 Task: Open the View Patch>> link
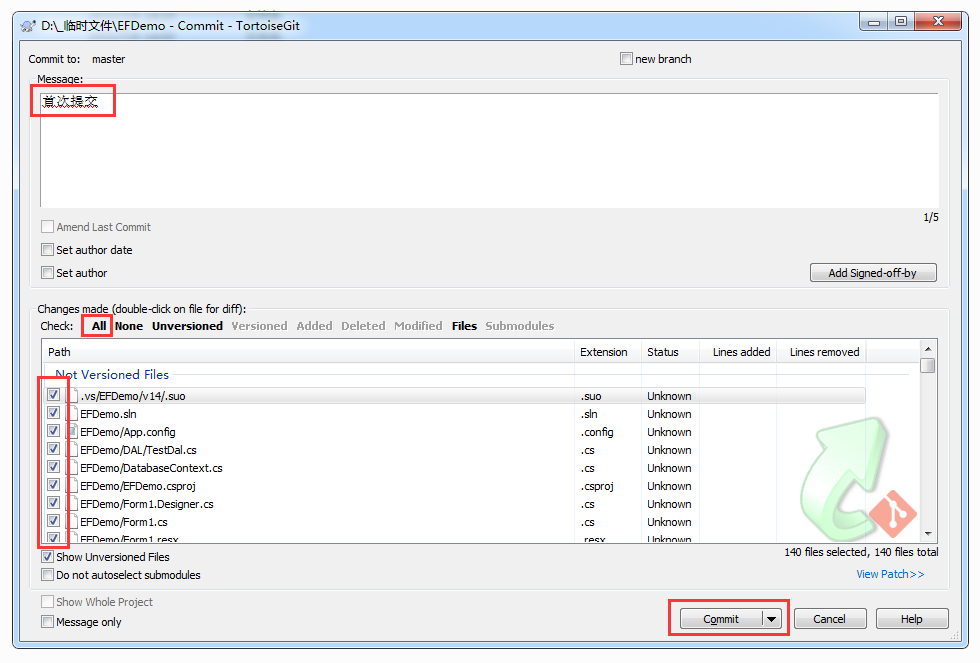tap(890, 574)
